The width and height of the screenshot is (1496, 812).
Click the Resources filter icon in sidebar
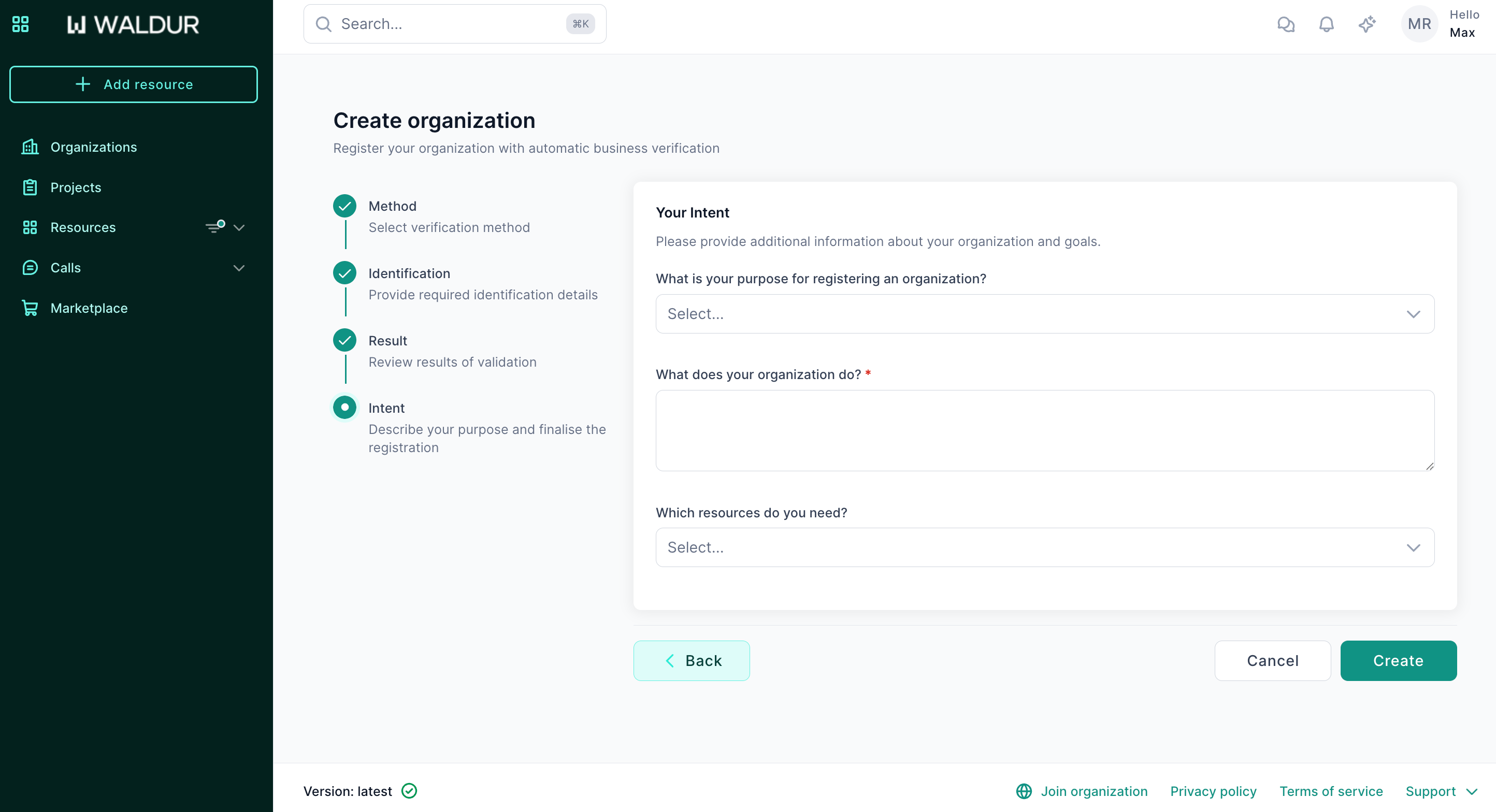click(215, 227)
